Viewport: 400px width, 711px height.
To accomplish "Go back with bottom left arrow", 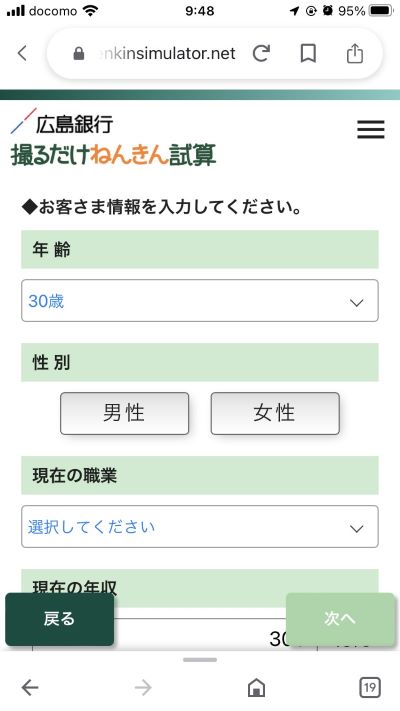I will pyautogui.click(x=30, y=687).
